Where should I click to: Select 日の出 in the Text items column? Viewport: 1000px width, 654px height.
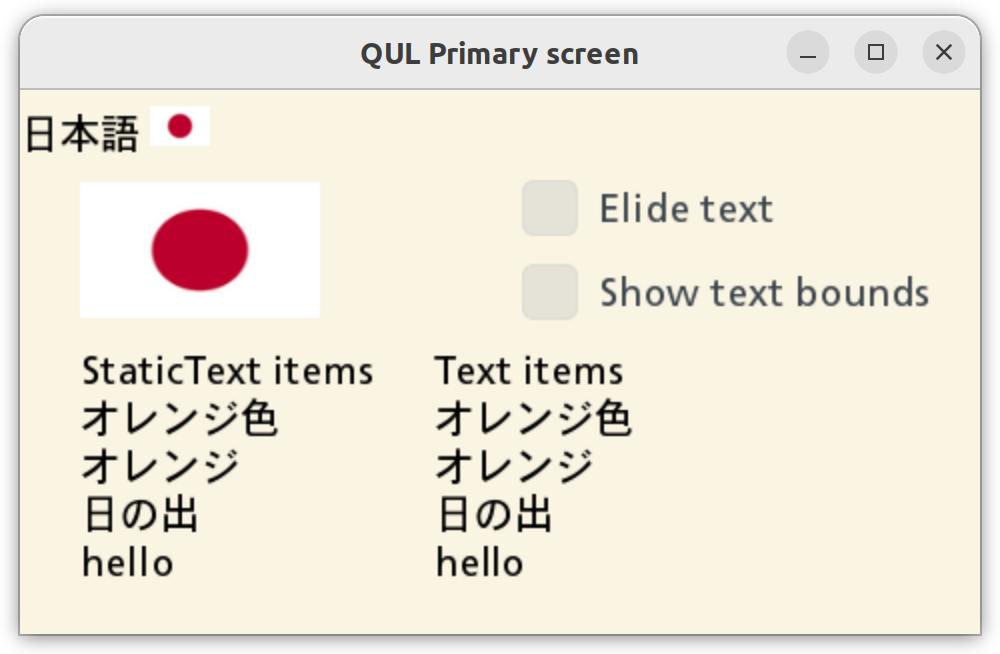[x=494, y=515]
